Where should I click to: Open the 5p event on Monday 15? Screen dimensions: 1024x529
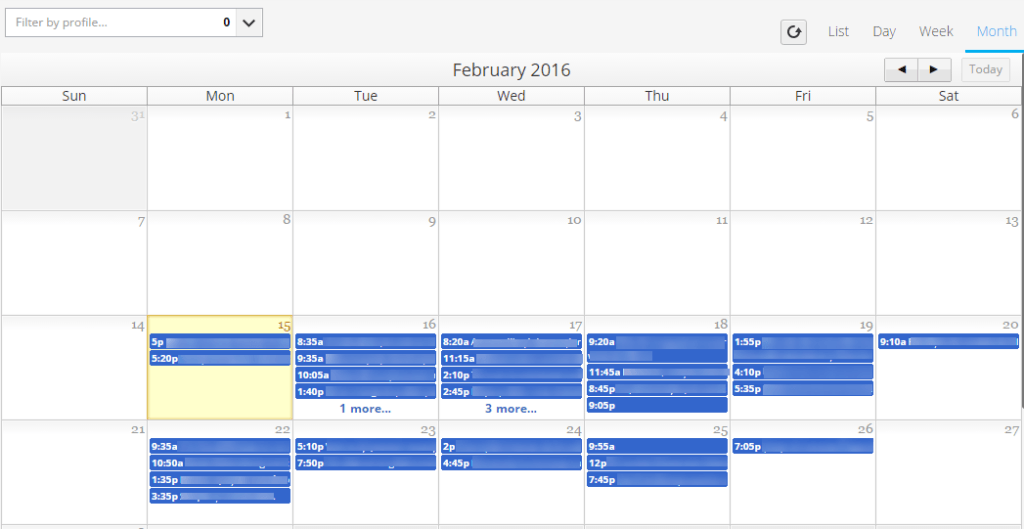coord(220,342)
